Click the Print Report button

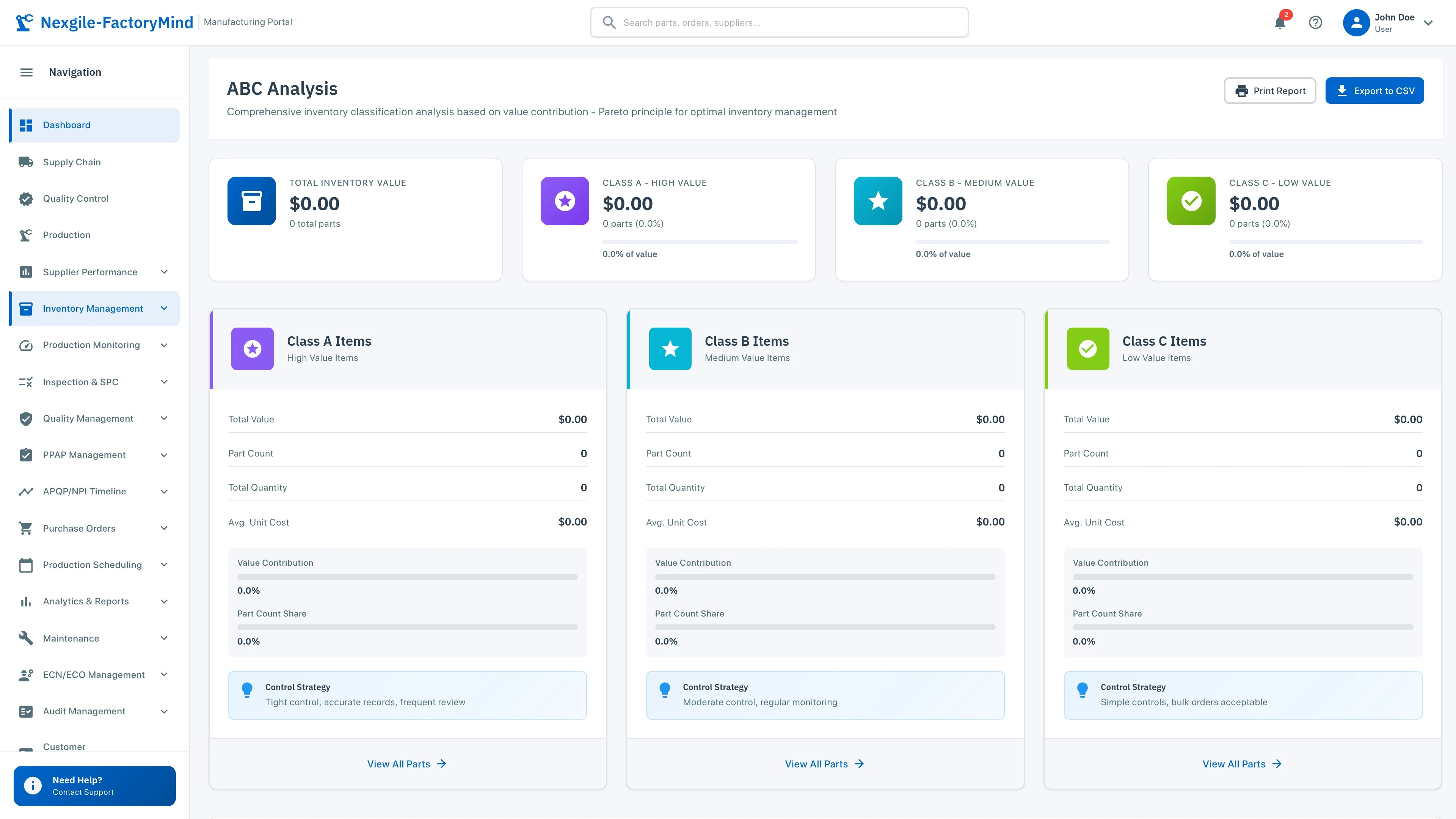tap(1270, 91)
